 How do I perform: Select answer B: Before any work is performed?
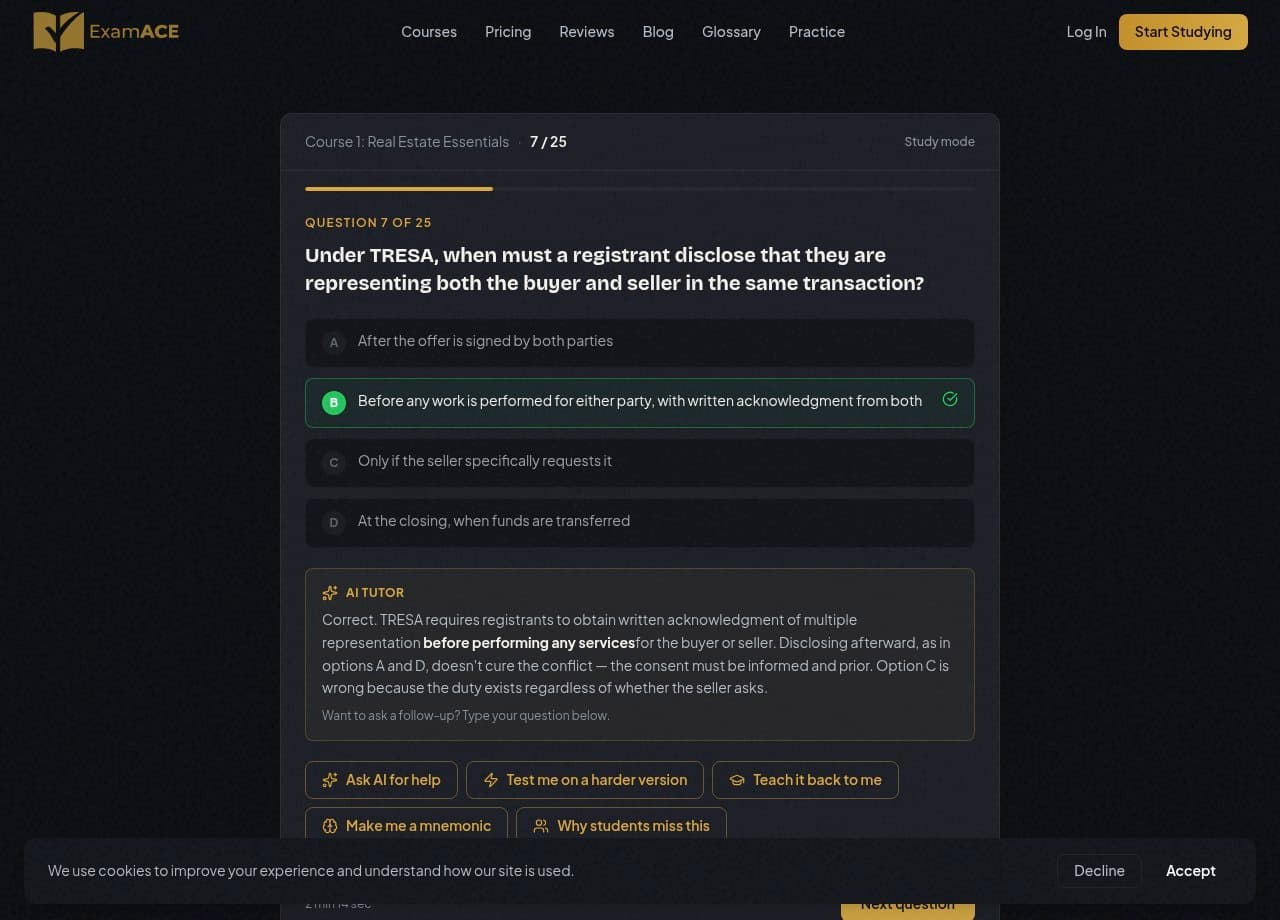640,402
